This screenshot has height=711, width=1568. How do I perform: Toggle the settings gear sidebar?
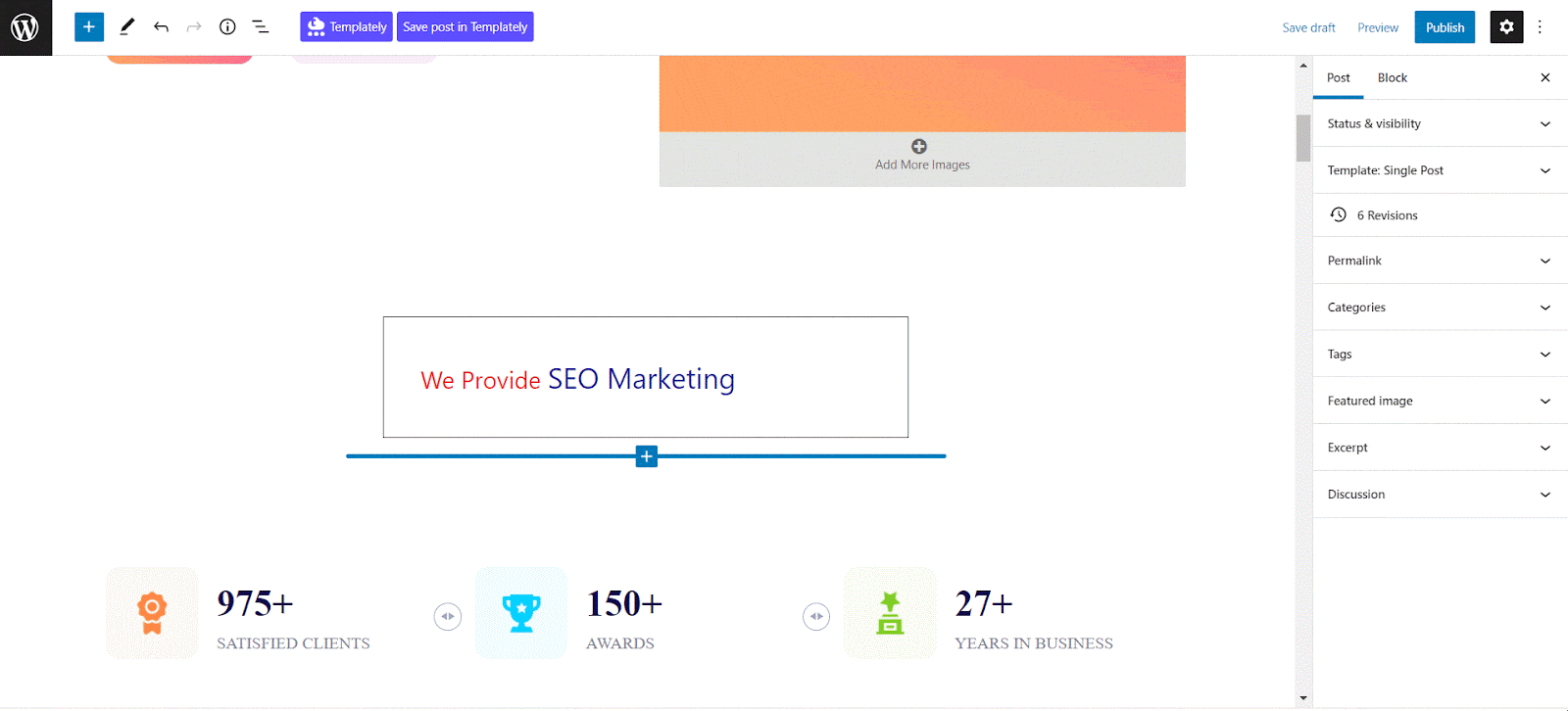click(1506, 27)
